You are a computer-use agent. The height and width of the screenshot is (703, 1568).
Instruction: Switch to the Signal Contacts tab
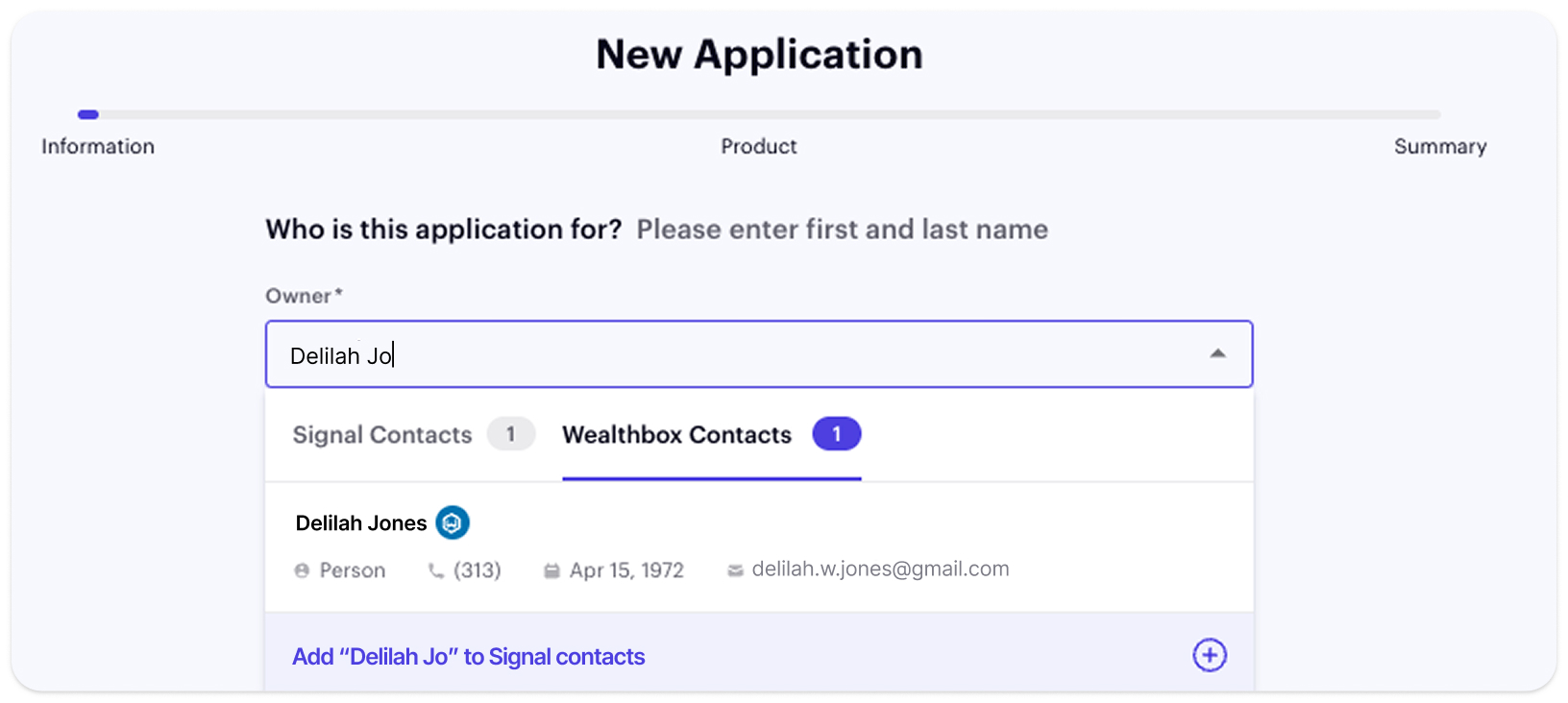pos(382,435)
